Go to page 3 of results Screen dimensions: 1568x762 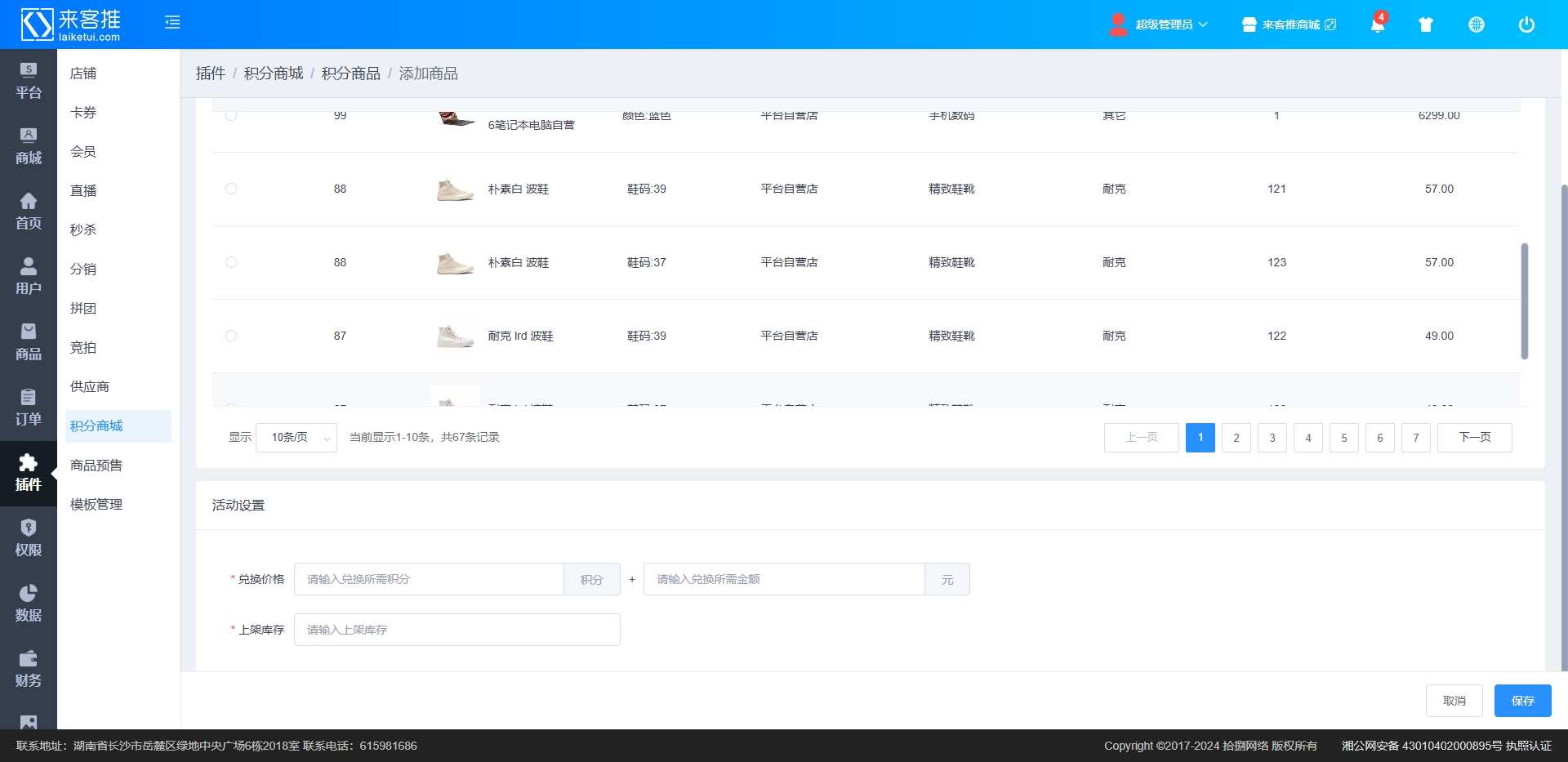tap(1272, 438)
